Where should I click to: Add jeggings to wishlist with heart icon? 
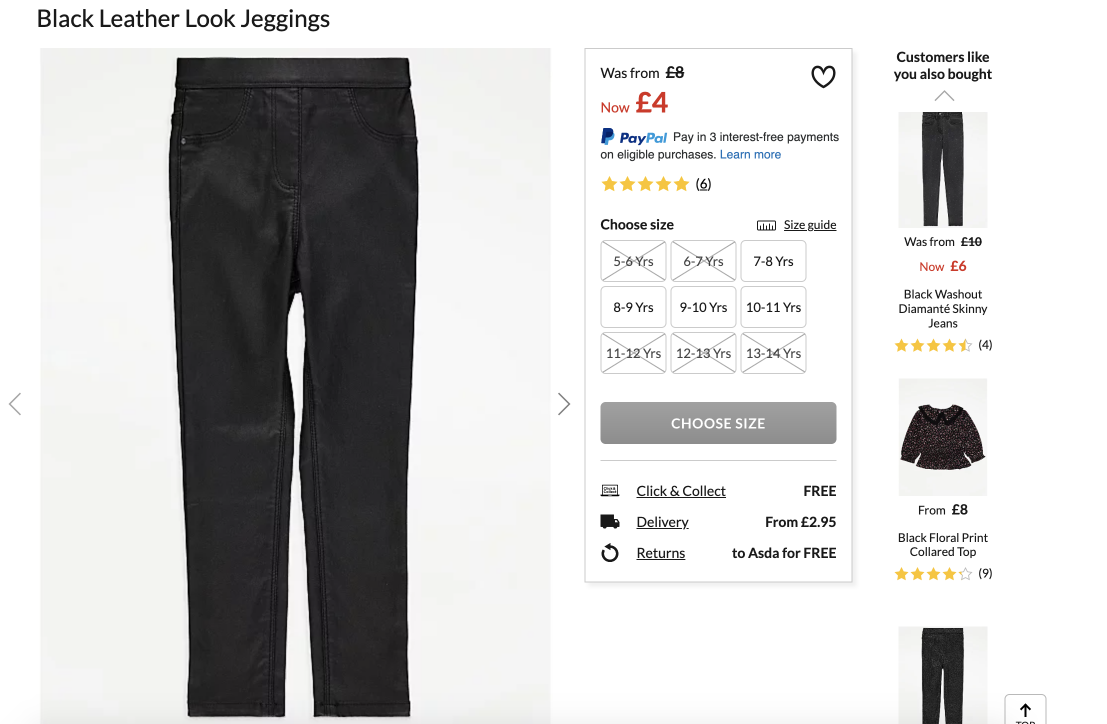(822, 77)
